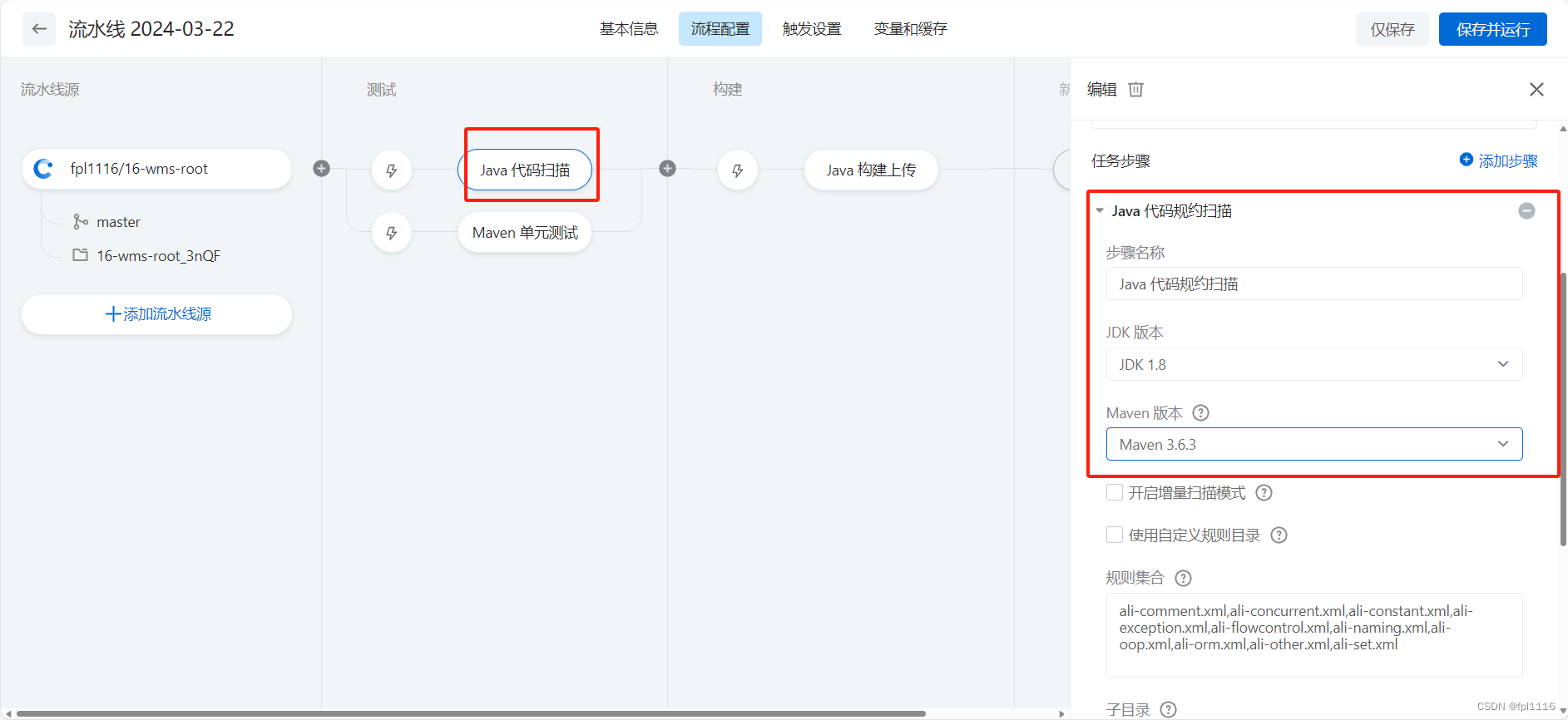Open the 基本信息 tab
The width and height of the screenshot is (1568, 720).
[x=629, y=29]
